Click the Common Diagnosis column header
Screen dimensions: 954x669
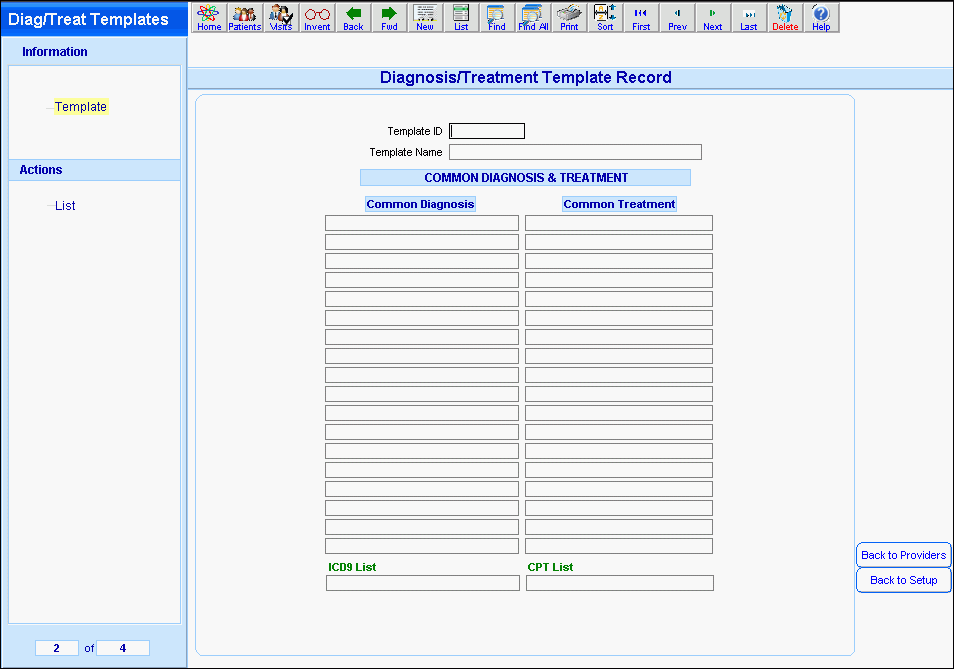pyautogui.click(x=420, y=204)
